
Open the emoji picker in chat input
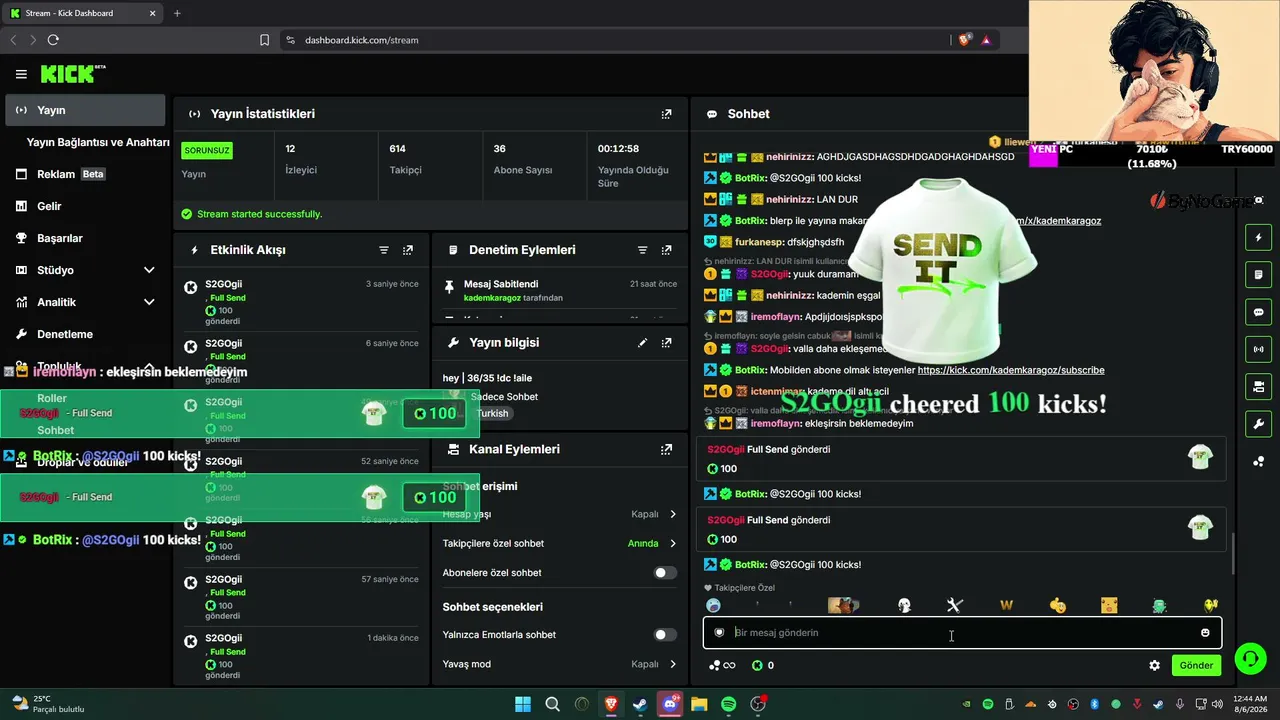pos(1205,633)
